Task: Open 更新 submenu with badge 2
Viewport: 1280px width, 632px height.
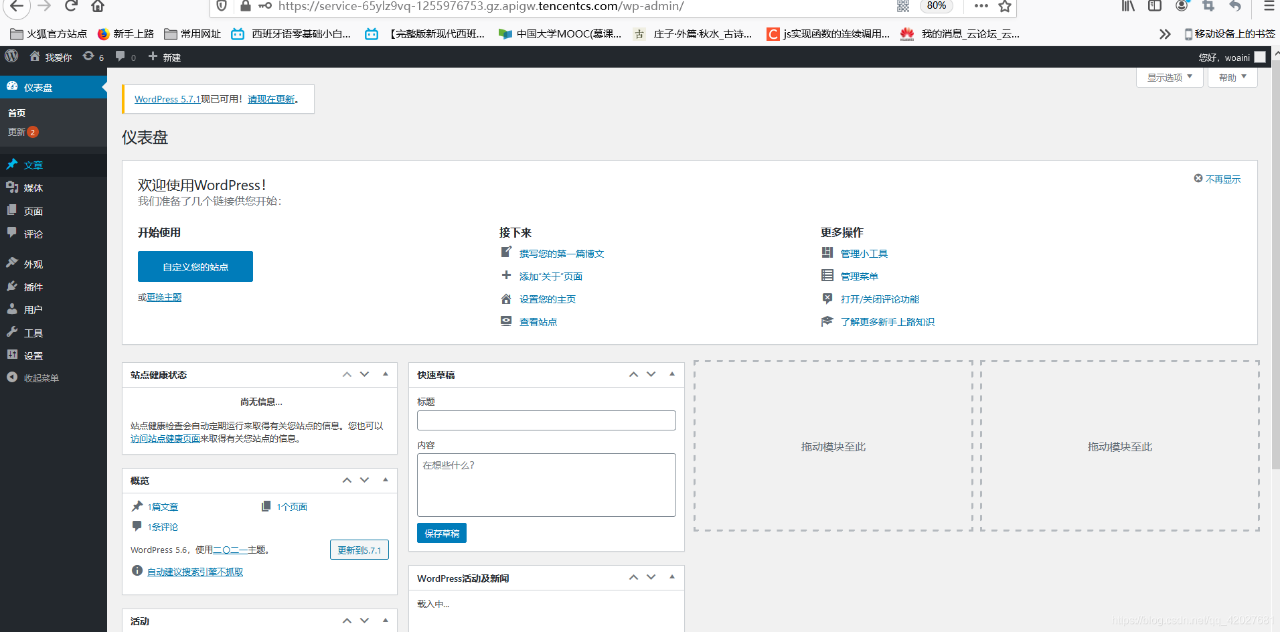Action: pyautogui.click(x=23, y=132)
